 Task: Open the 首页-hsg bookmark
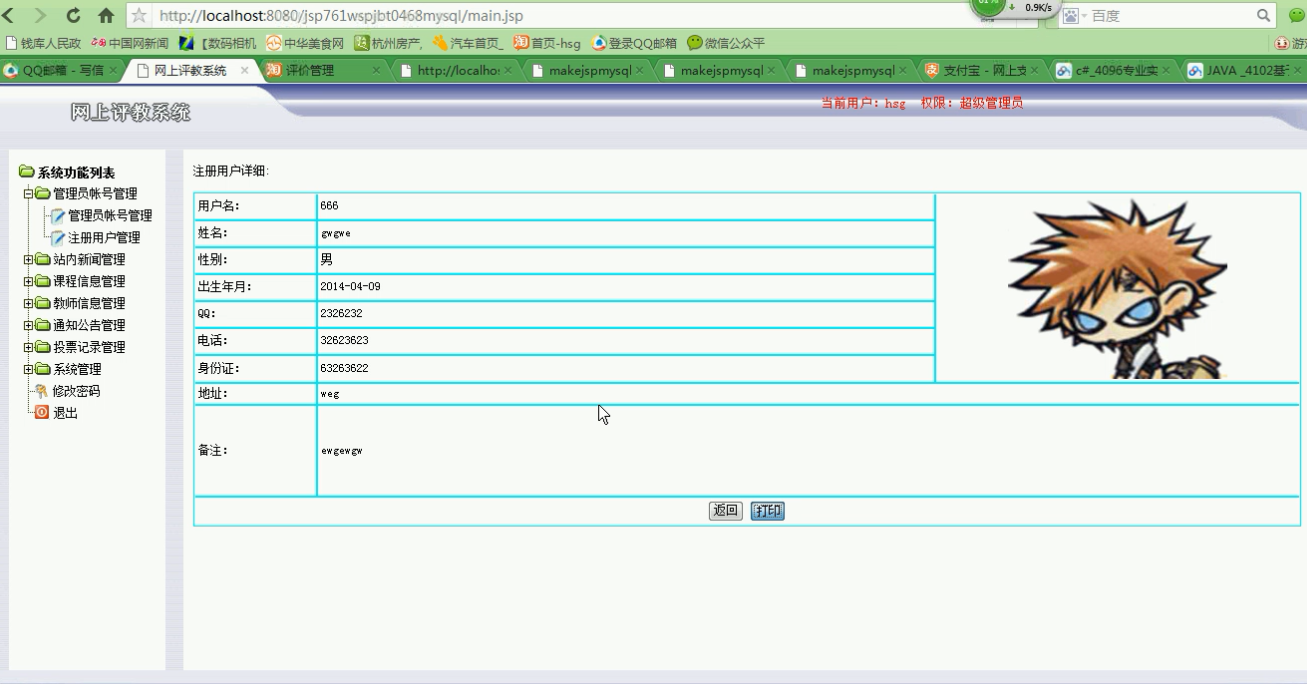pyautogui.click(x=547, y=43)
